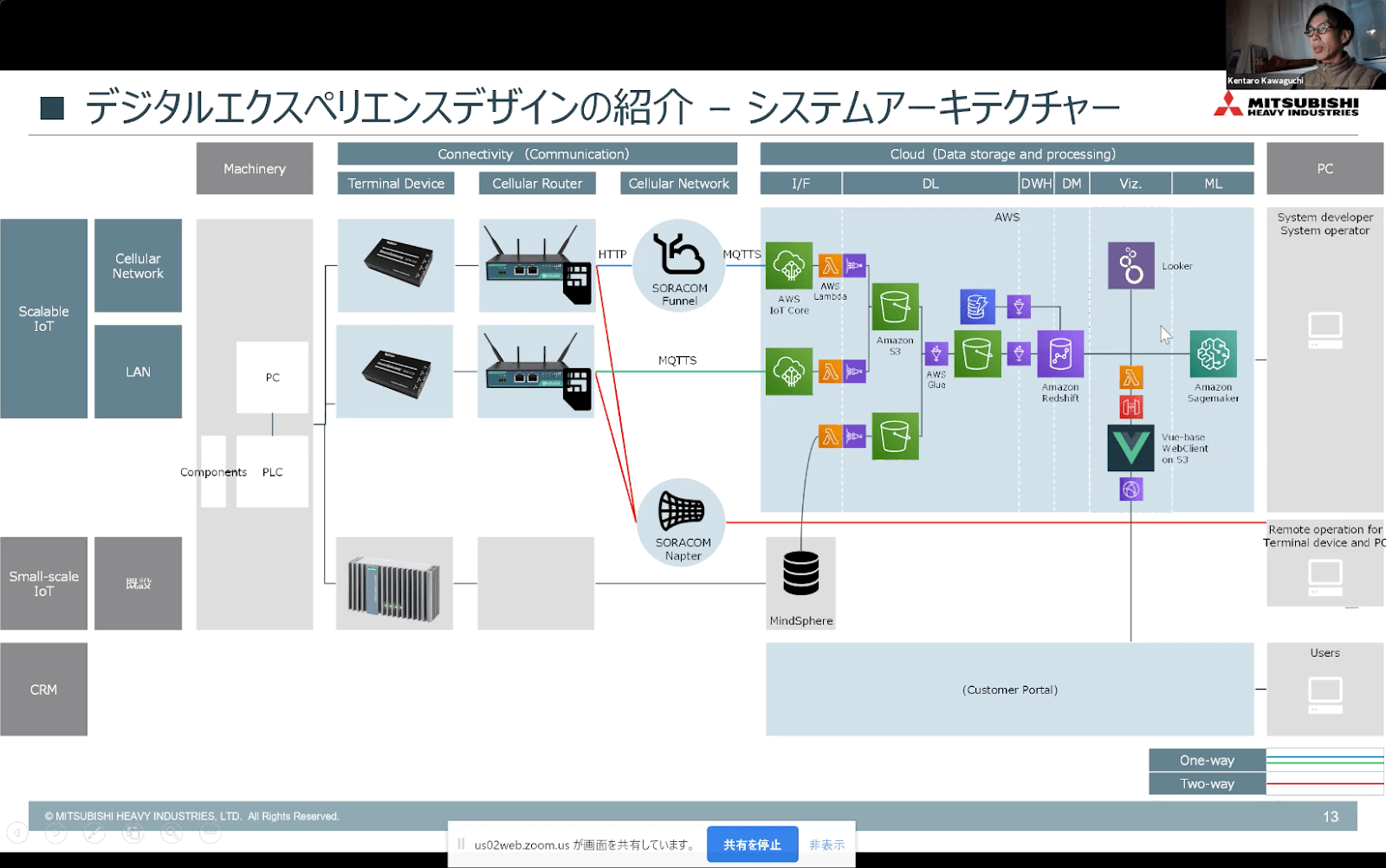The width and height of the screenshot is (1386, 868).
Task: Click the Two-way legend label
Action: click(x=1207, y=783)
